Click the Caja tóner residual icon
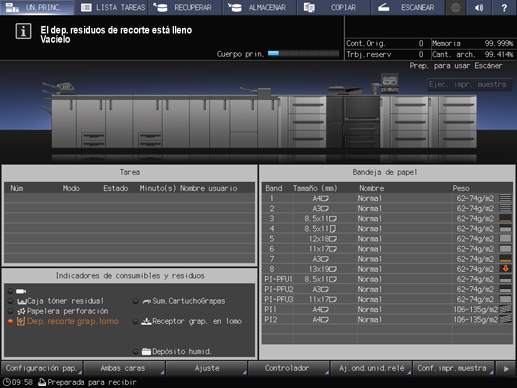This screenshot has width=517, height=388. pos(22,301)
